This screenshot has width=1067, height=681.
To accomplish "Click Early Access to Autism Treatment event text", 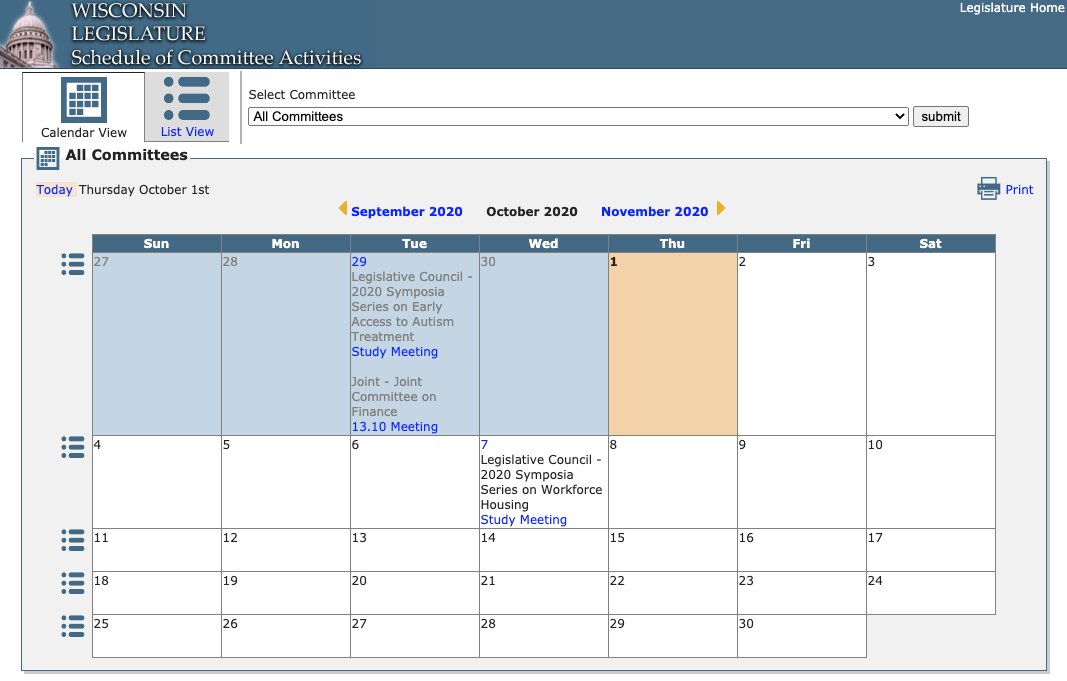I will click(x=412, y=307).
